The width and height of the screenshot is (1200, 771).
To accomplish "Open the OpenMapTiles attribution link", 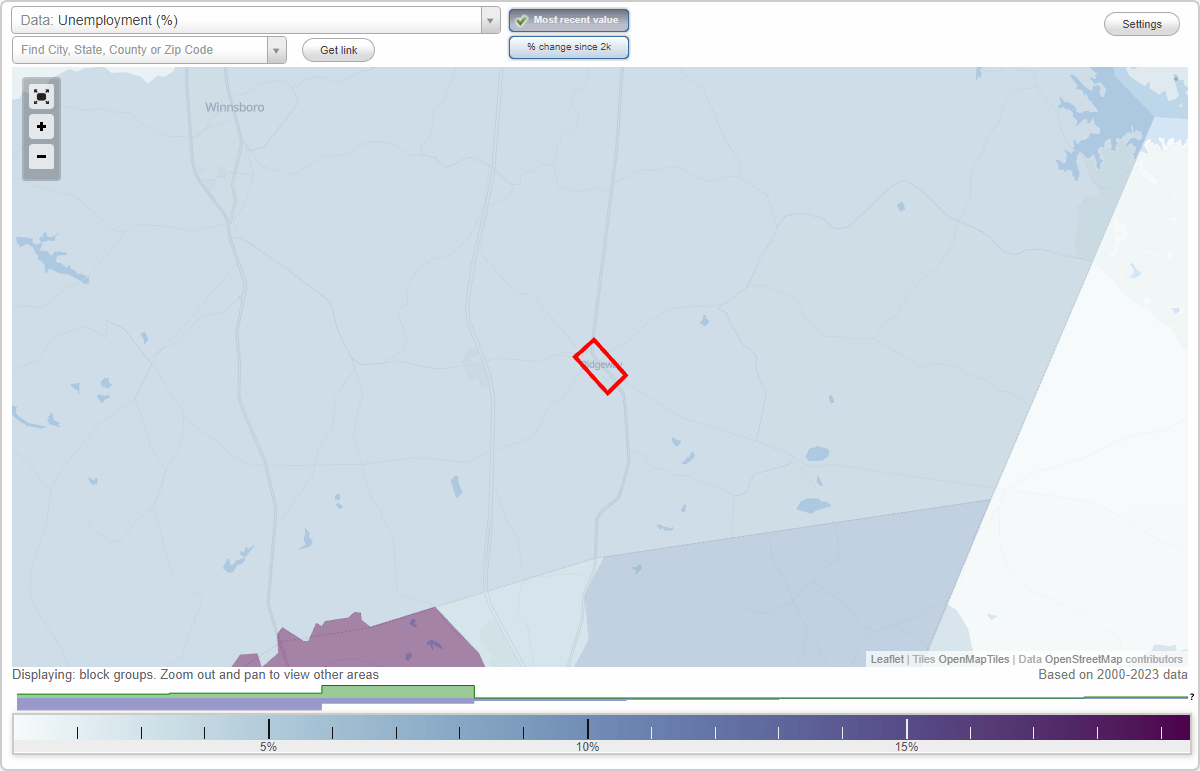I will 973,659.
